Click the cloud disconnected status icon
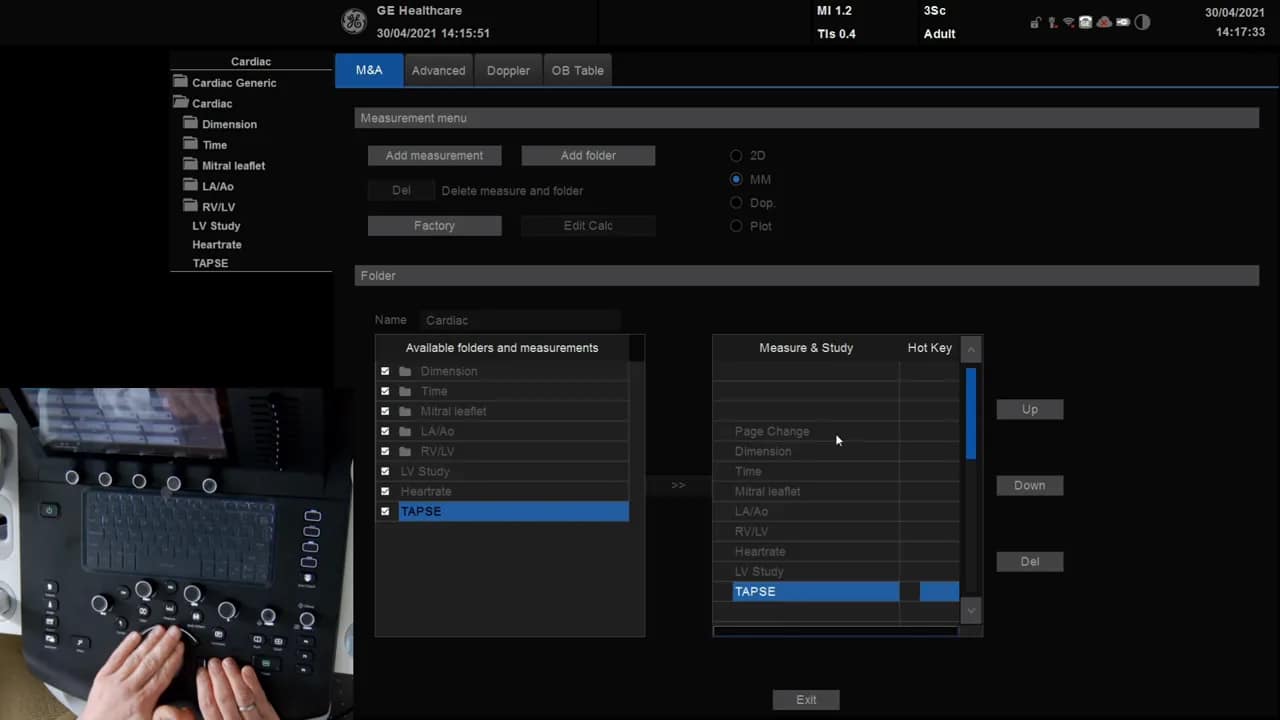Screen dimensions: 1280x720 pos(1104,23)
